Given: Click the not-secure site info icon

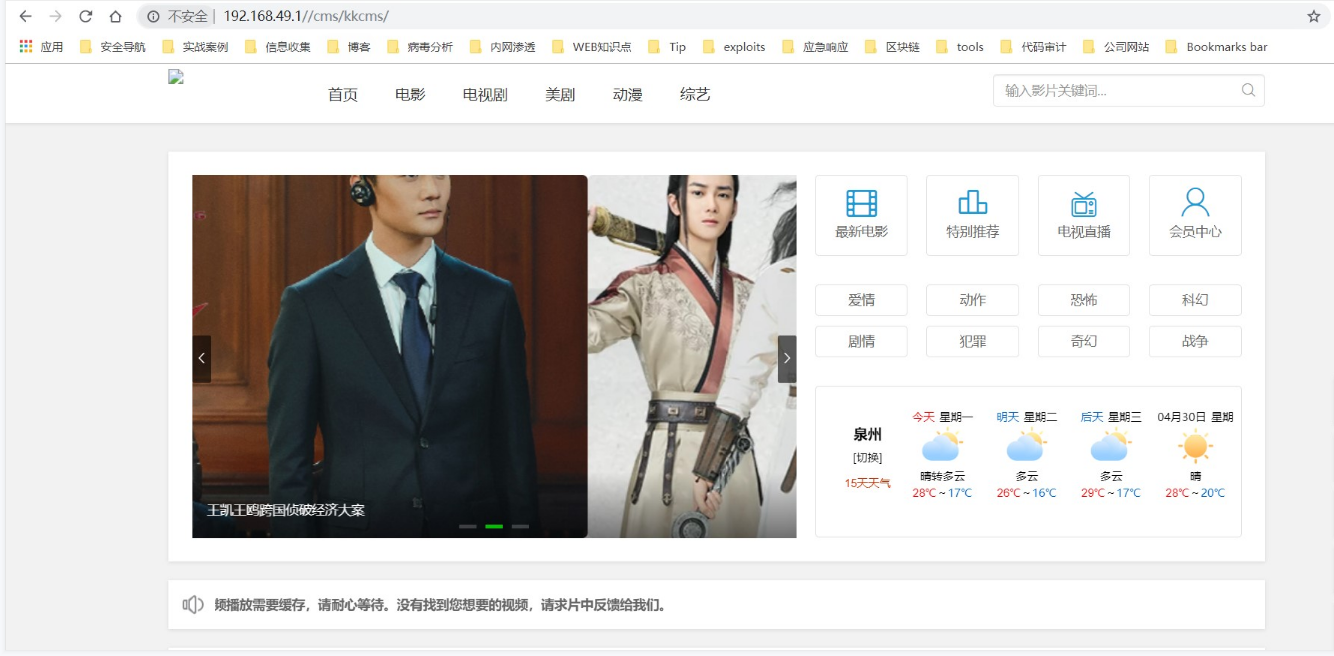Looking at the screenshot, I should [153, 16].
